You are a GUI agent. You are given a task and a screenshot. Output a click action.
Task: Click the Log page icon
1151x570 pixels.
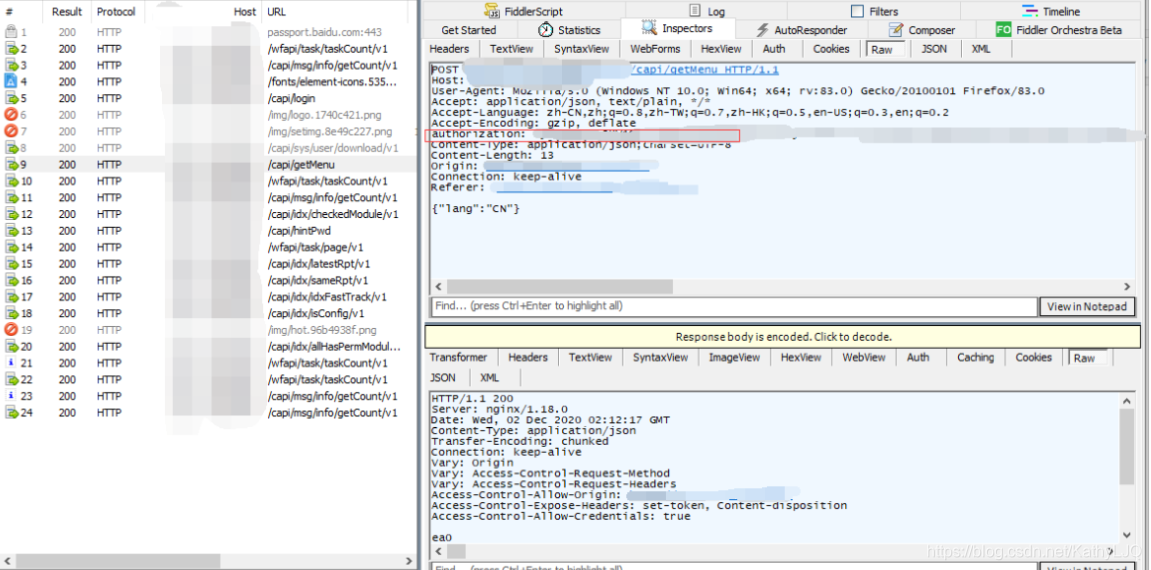[694, 11]
